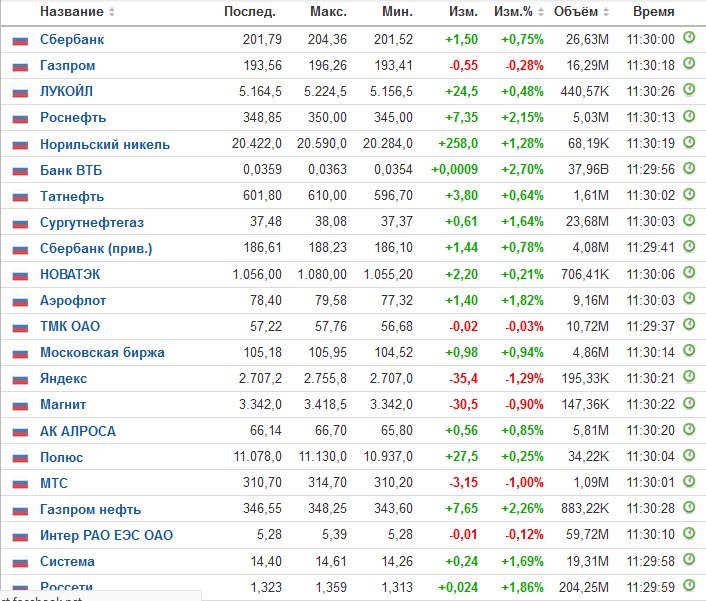Viewport: 706px width, 601px height.
Task: Click the Russian flag icon beside Яндекс
Action: click(x=20, y=380)
